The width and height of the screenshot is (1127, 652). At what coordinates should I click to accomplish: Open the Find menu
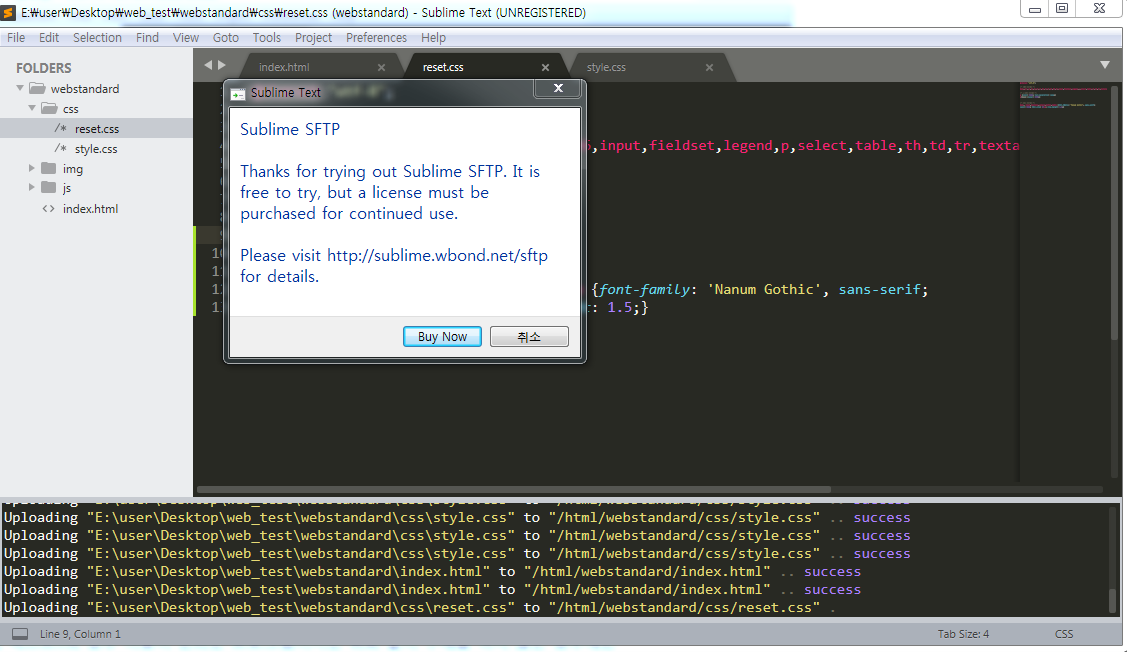pos(147,37)
